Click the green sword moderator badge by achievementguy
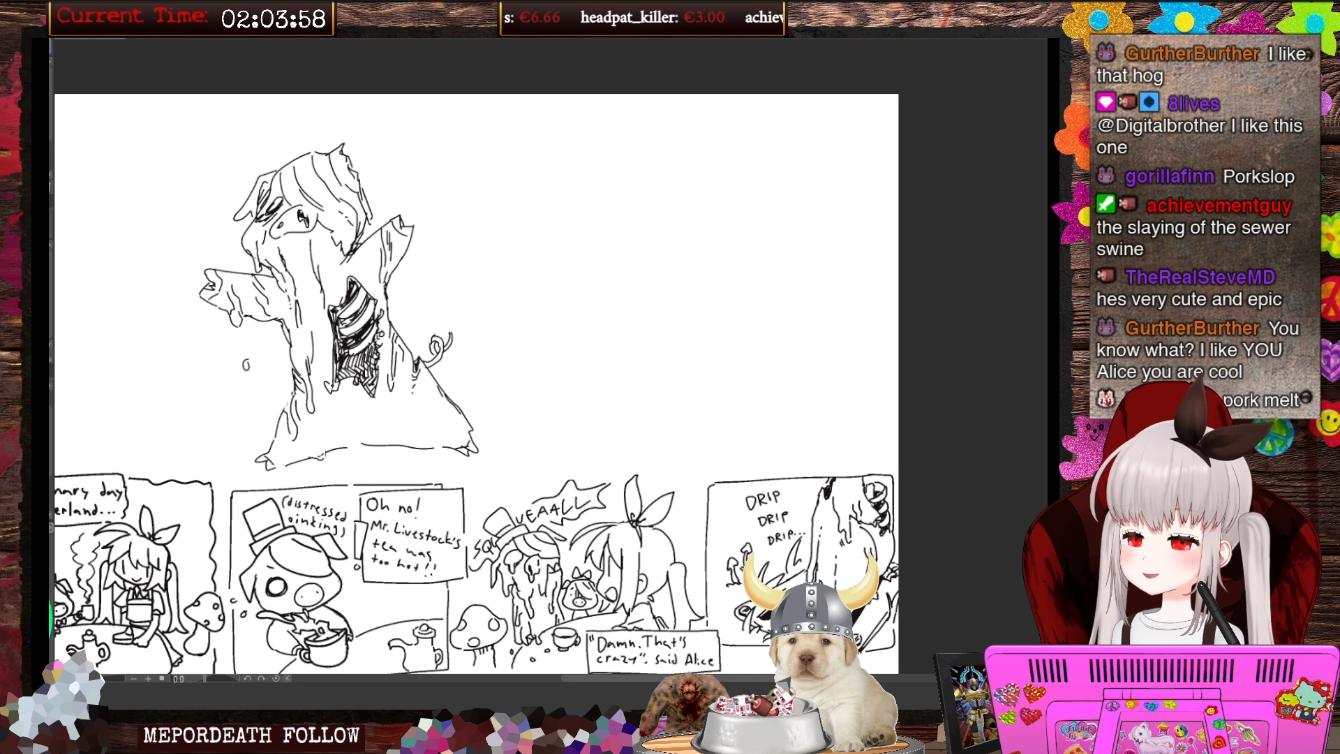This screenshot has width=1340, height=754. pos(1106,205)
